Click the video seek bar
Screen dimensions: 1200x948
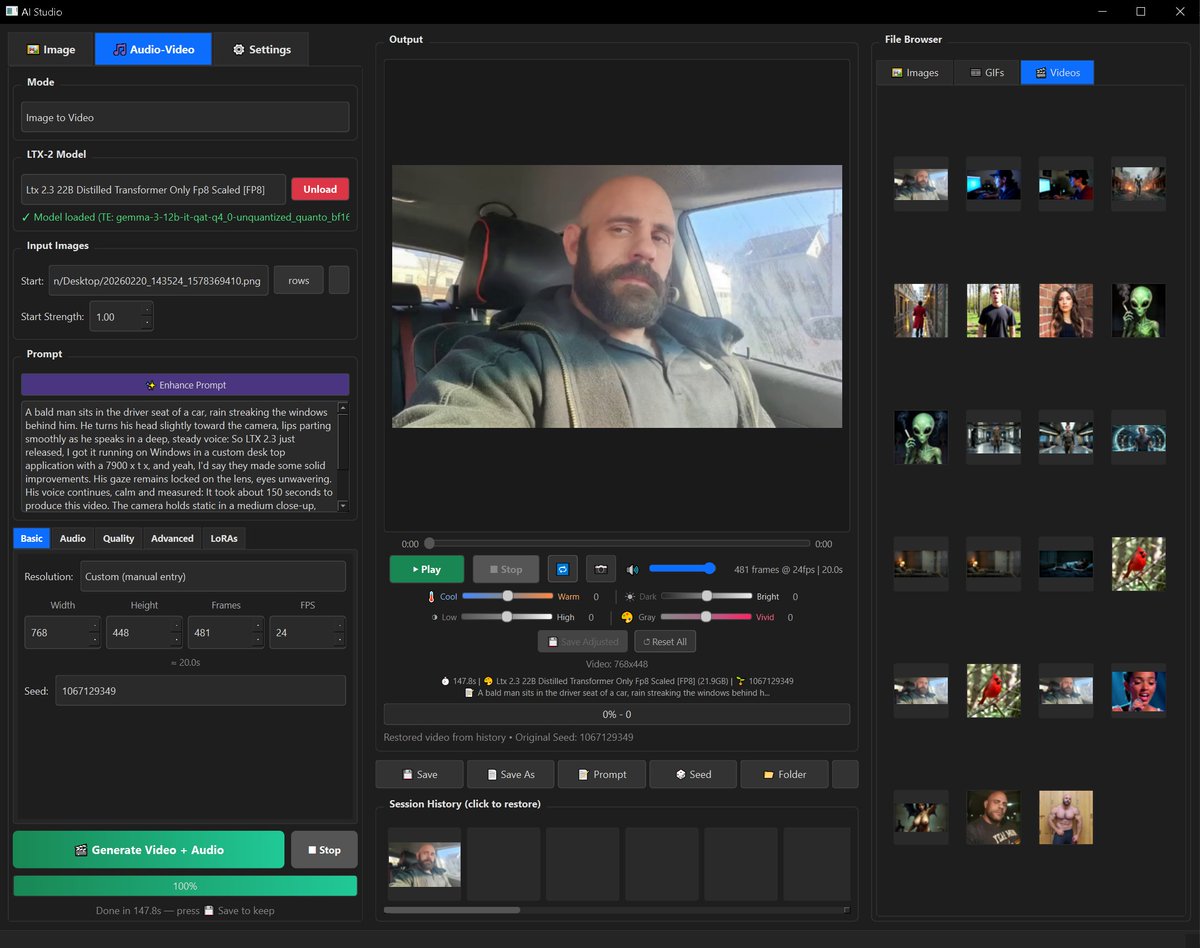[x=617, y=544]
